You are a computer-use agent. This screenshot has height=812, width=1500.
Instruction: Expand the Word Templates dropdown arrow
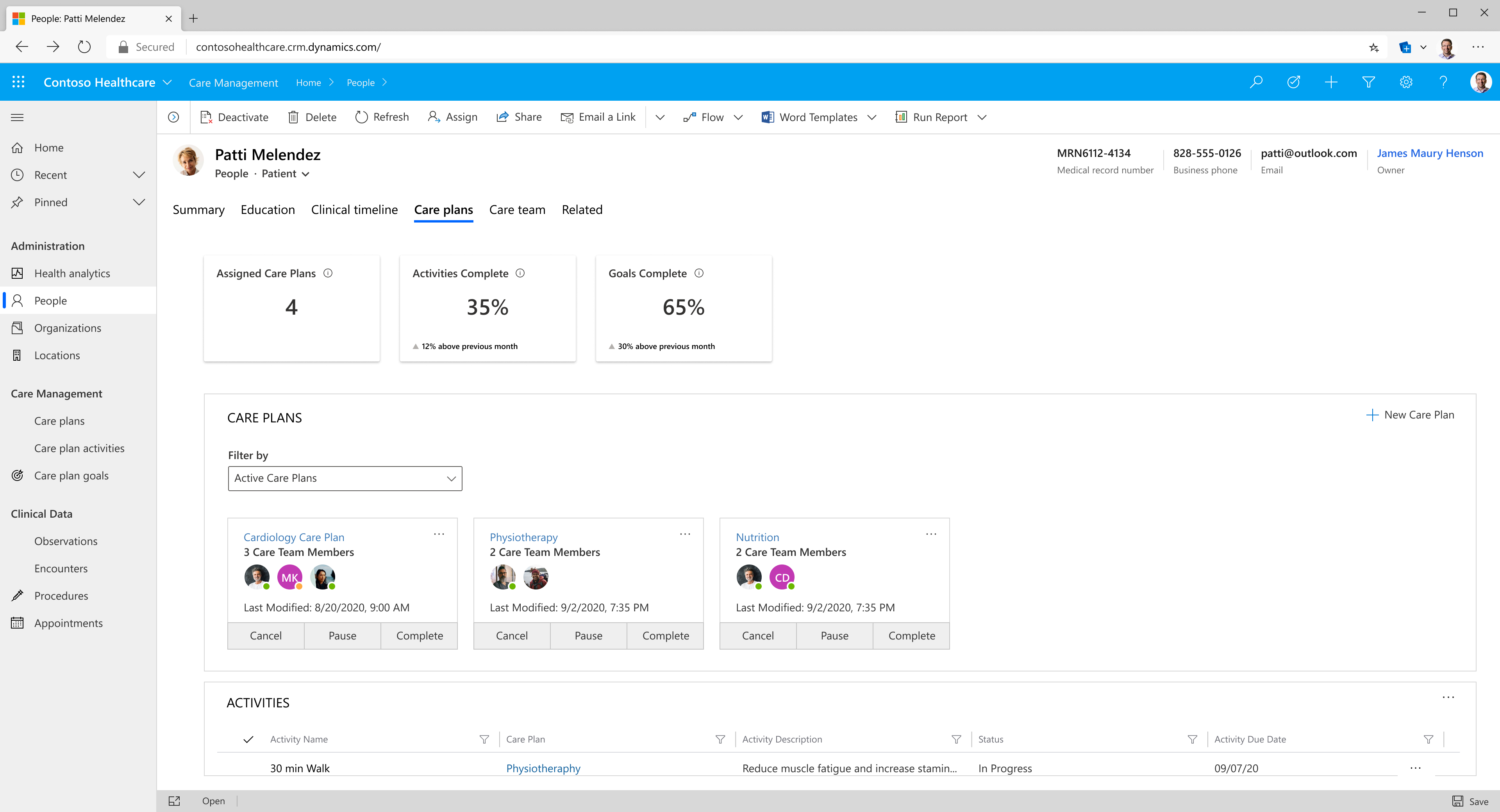click(872, 117)
